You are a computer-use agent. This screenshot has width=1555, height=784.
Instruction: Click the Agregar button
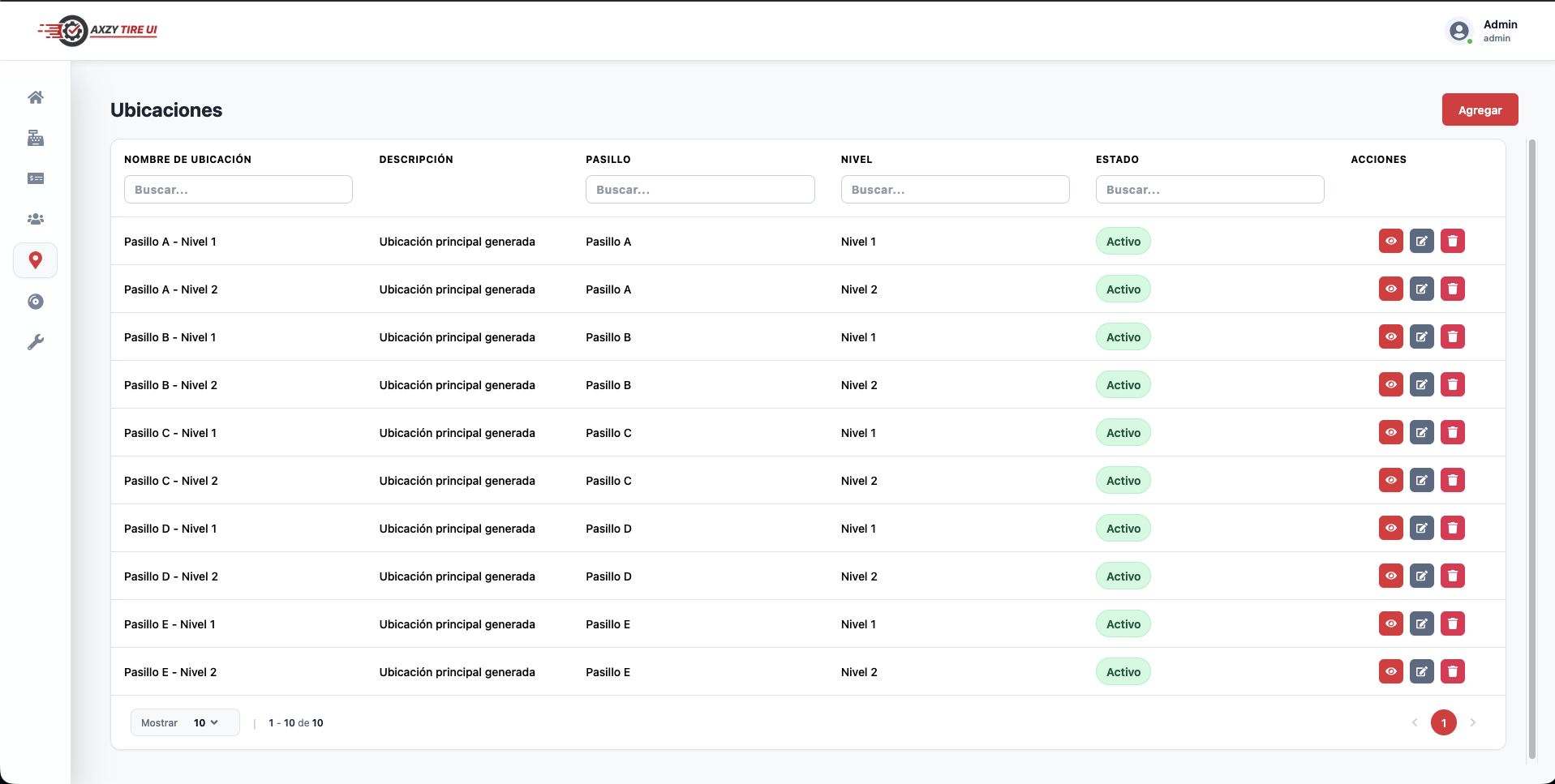click(x=1479, y=110)
